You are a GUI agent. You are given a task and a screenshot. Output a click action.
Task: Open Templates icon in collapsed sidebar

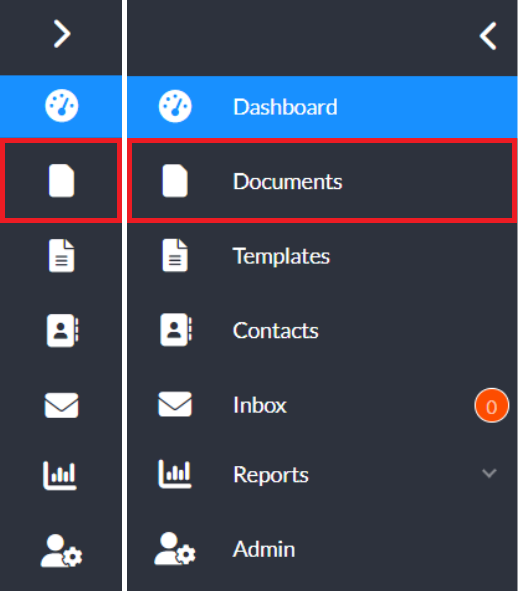[x=61, y=256]
